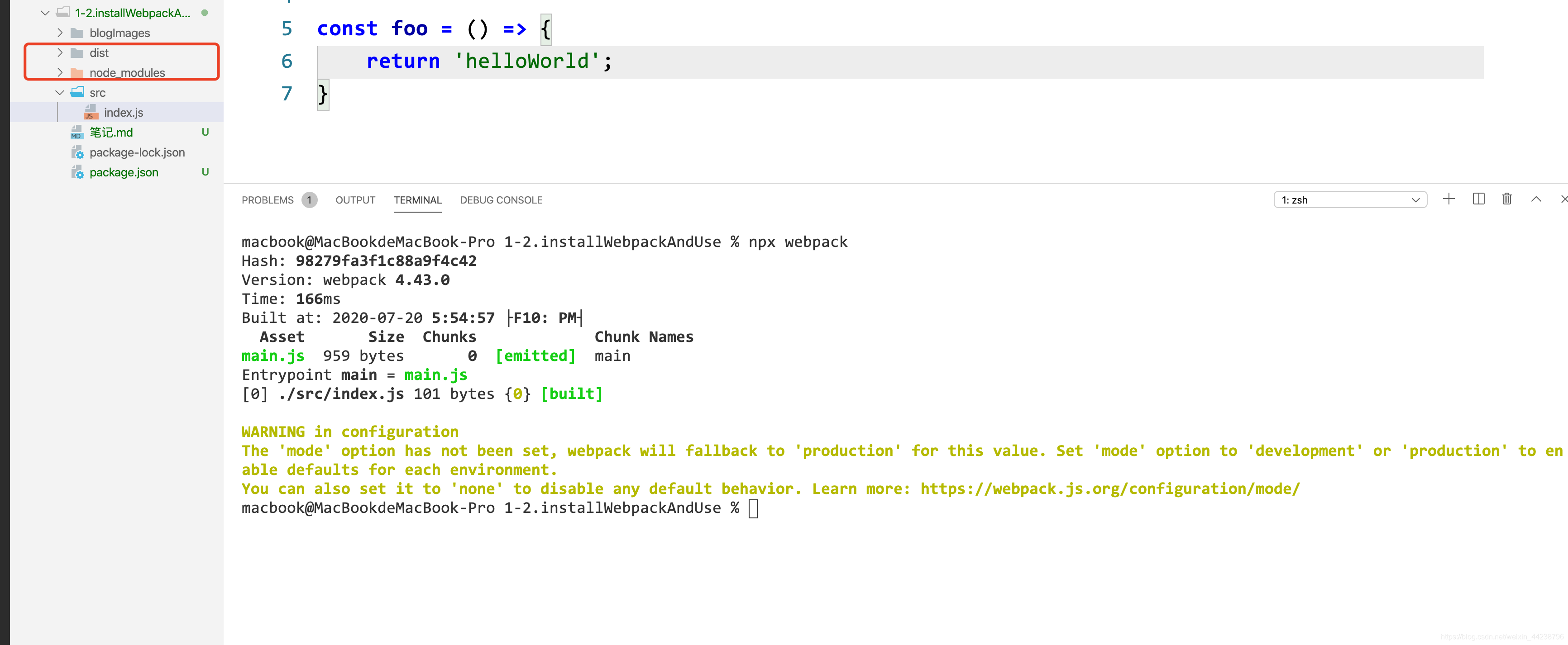Select the src folder name

click(97, 93)
